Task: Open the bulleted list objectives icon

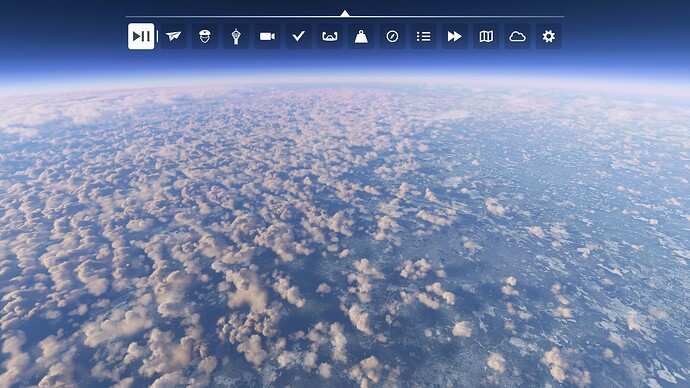Action: 423,36
